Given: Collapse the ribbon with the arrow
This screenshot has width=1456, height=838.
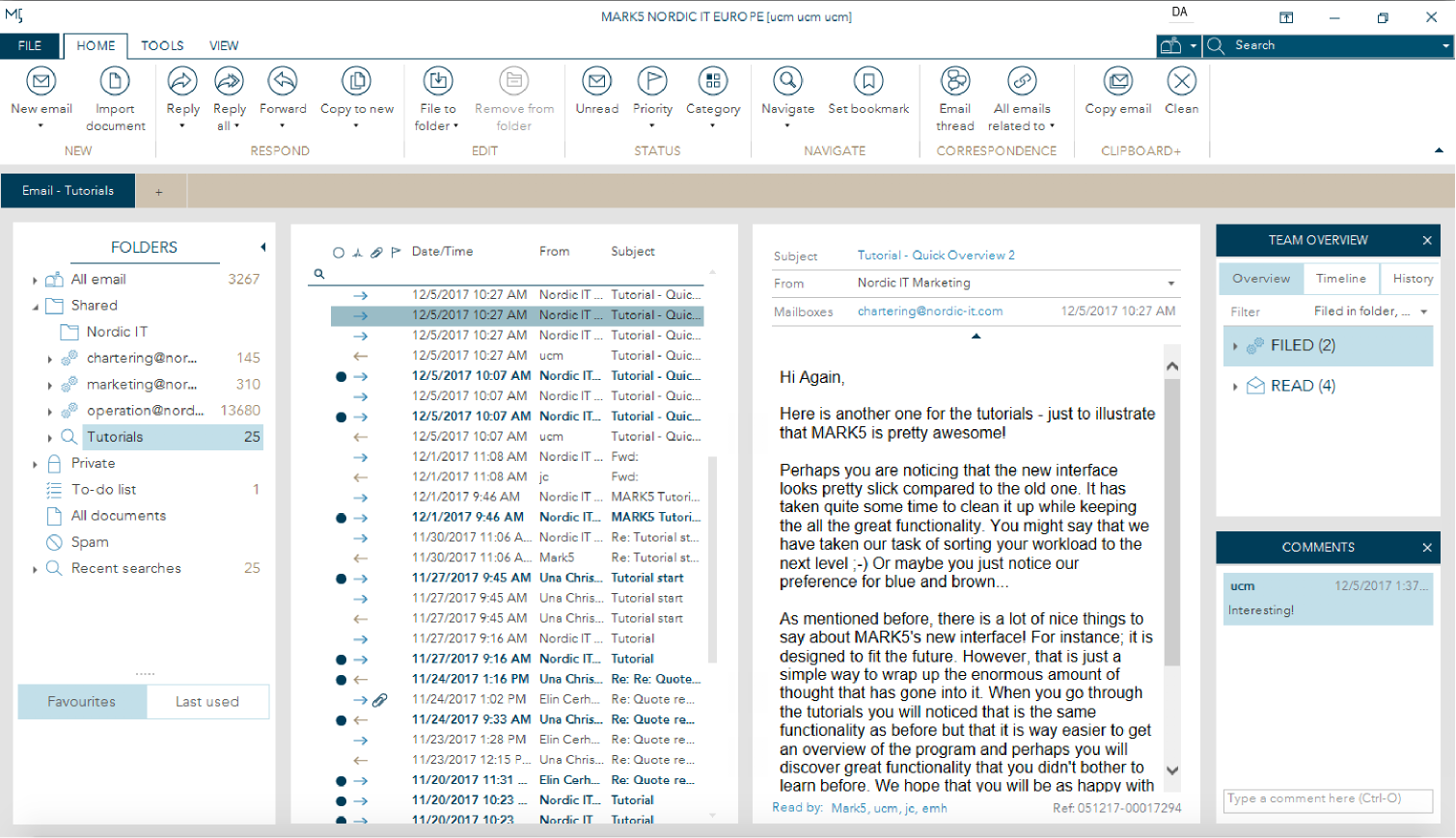Looking at the screenshot, I should (x=1439, y=150).
